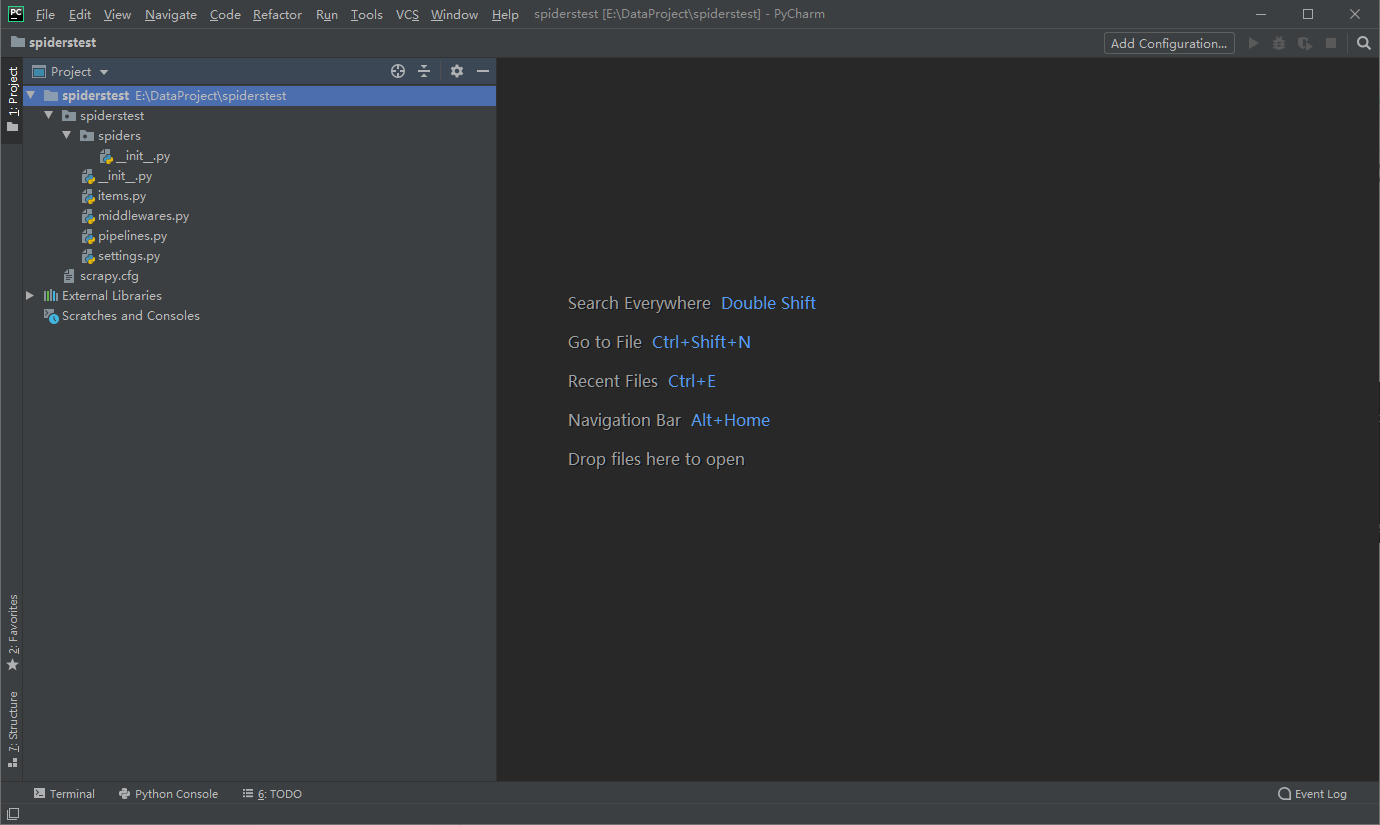Screen dimensions: 1380x825
Task: Click the Alt+Home shortcut hint
Action: coord(730,420)
